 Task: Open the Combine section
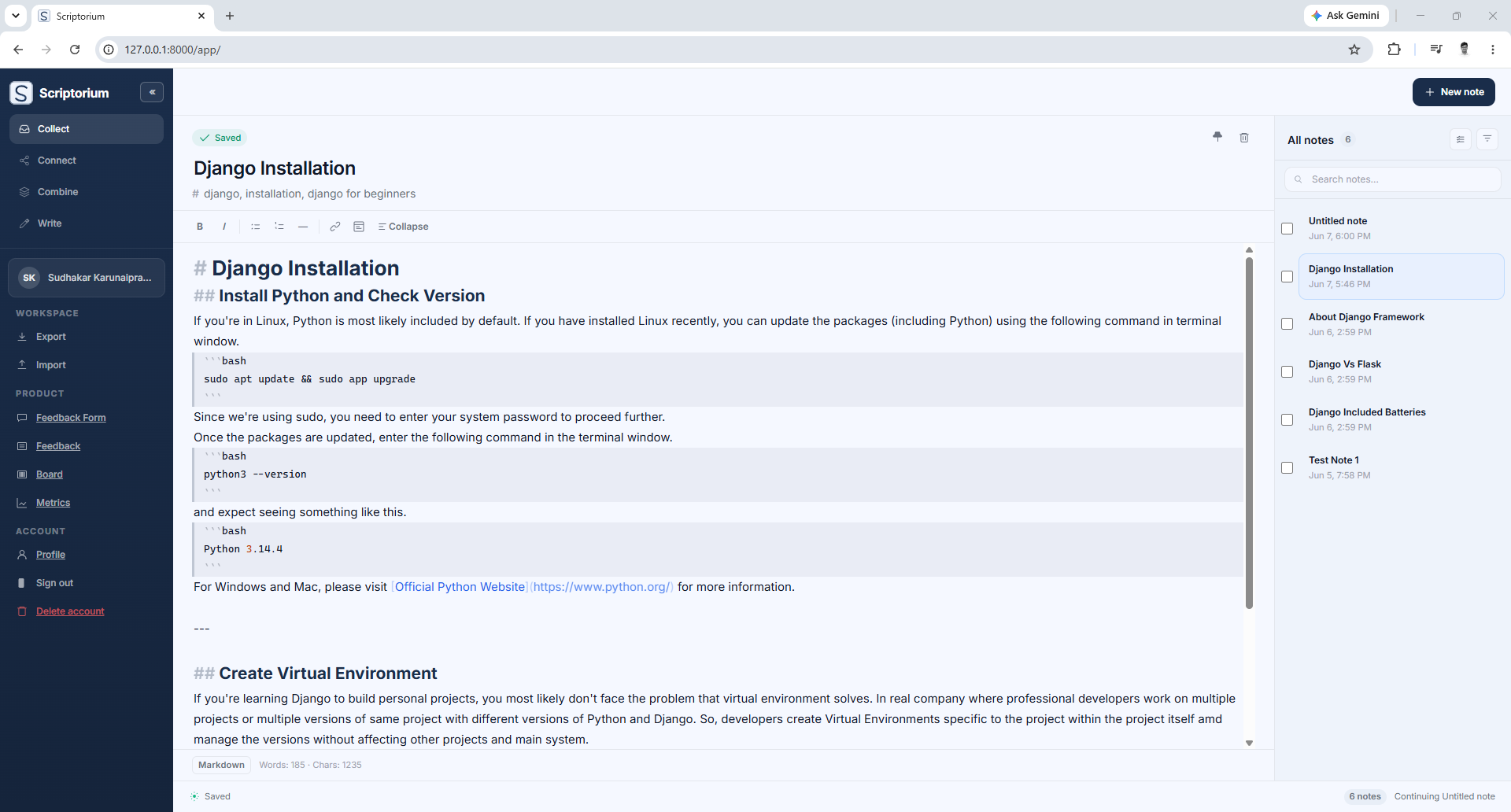[87, 192]
